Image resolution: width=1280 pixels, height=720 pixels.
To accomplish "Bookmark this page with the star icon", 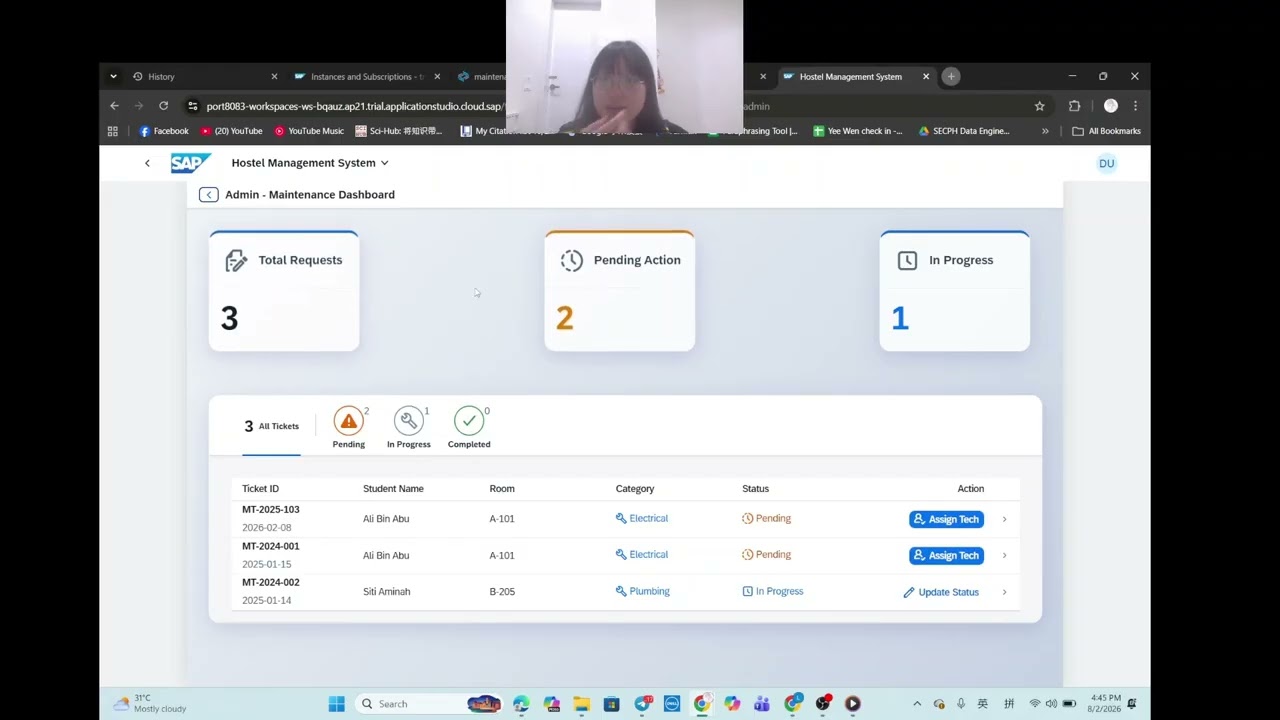I will [1040, 106].
